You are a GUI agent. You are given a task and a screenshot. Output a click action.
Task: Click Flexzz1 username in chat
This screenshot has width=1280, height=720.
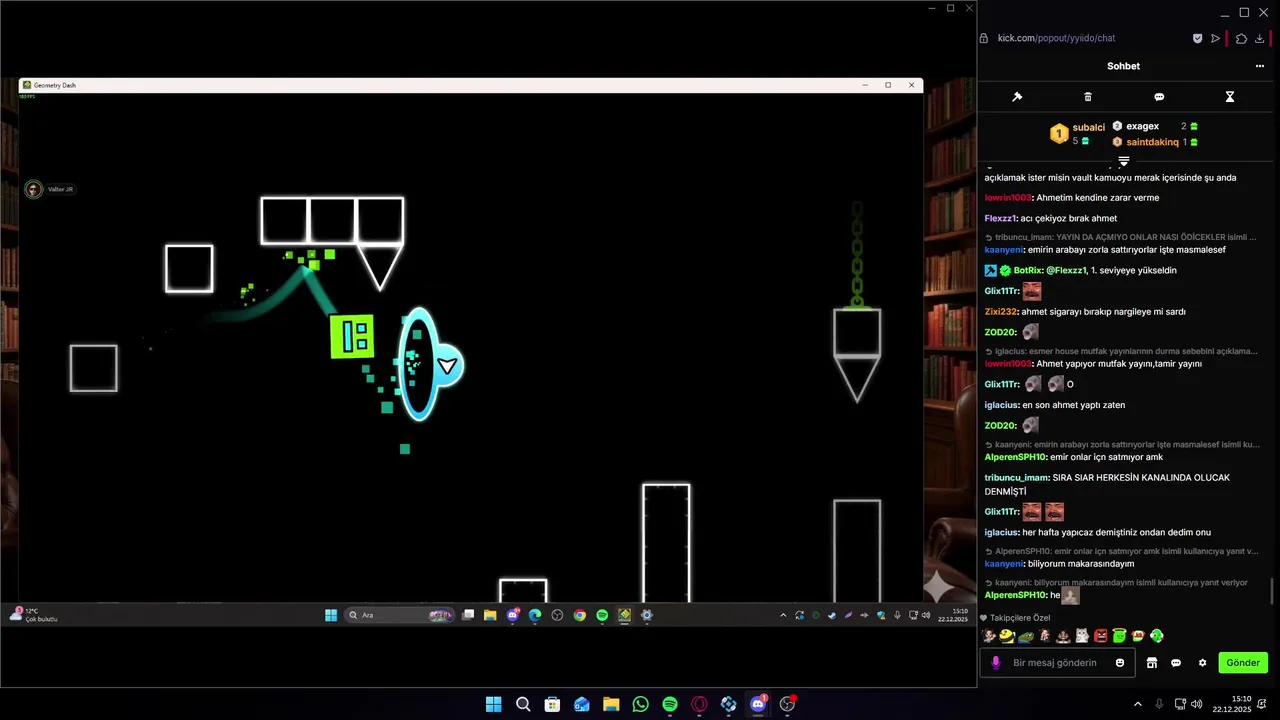1000,218
